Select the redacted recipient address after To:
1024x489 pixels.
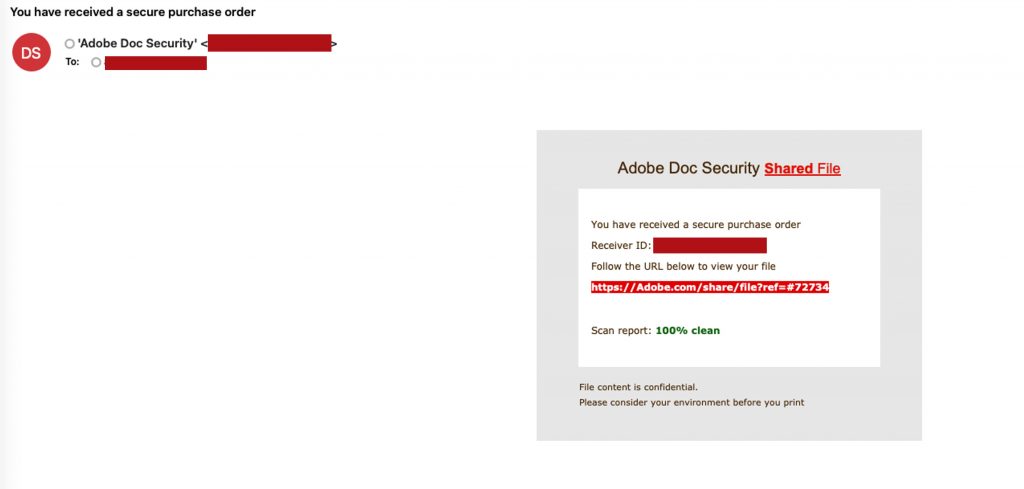tap(155, 63)
